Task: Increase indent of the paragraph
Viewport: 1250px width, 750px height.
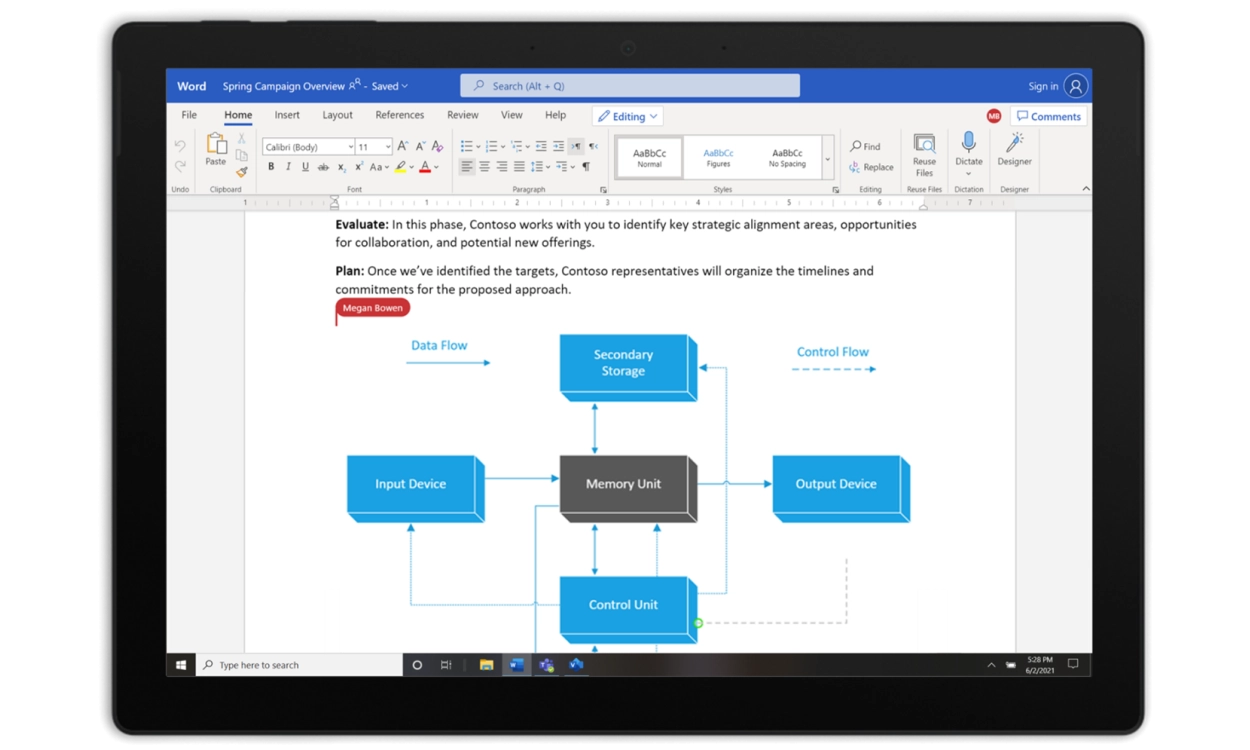Action: (x=558, y=146)
